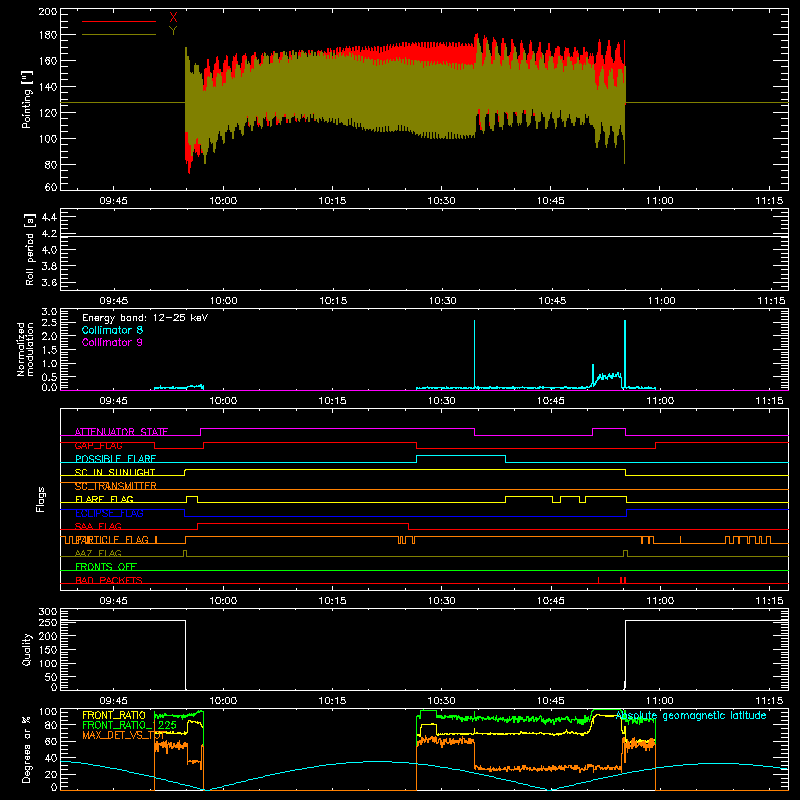Select the FLARE_FLAG label
The image size is (800, 800).
pos(104,499)
